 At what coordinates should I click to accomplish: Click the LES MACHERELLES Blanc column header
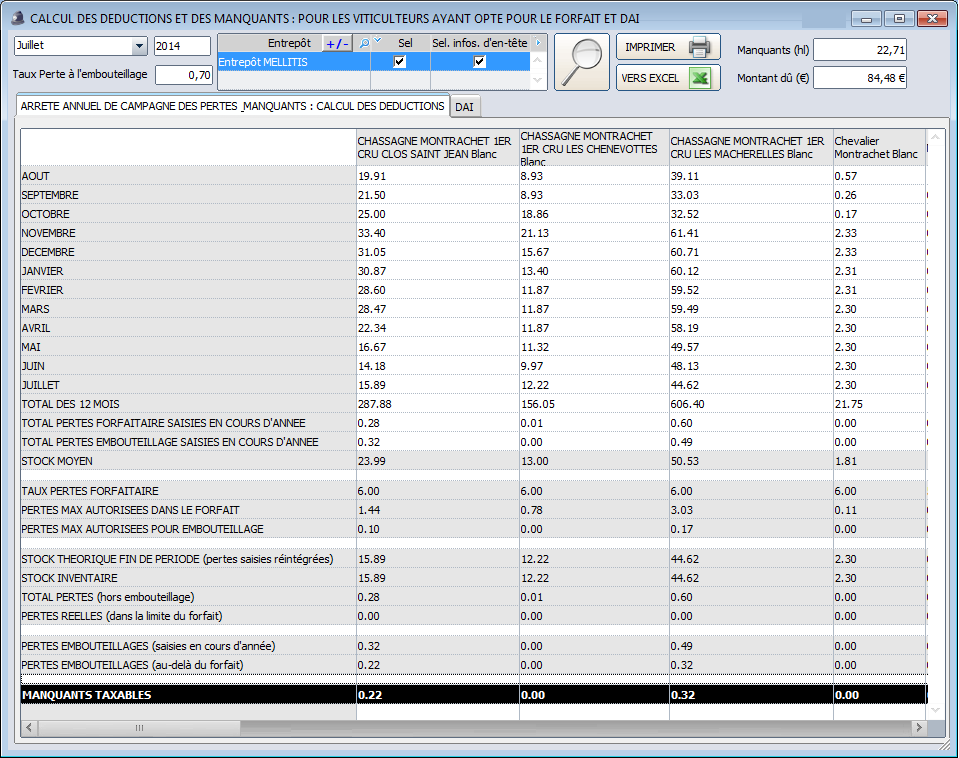[x=750, y=147]
